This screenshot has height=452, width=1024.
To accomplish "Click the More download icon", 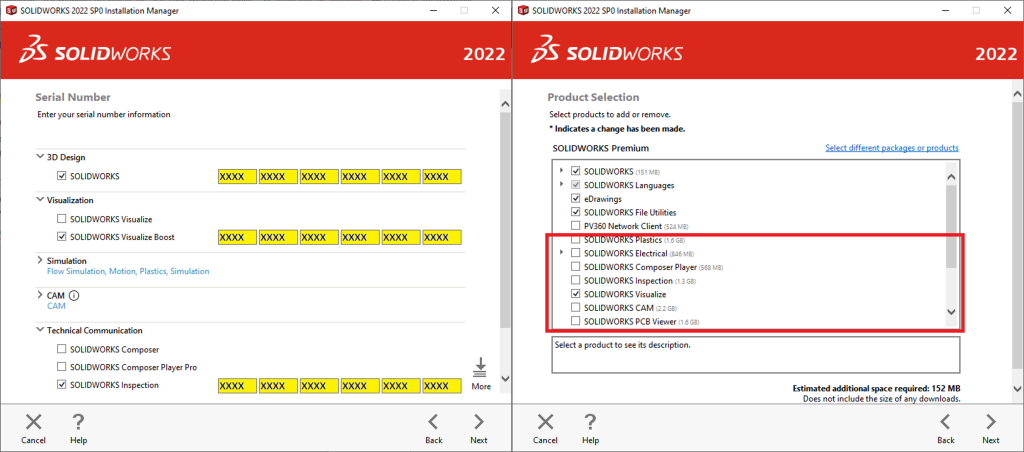I will tap(481, 368).
